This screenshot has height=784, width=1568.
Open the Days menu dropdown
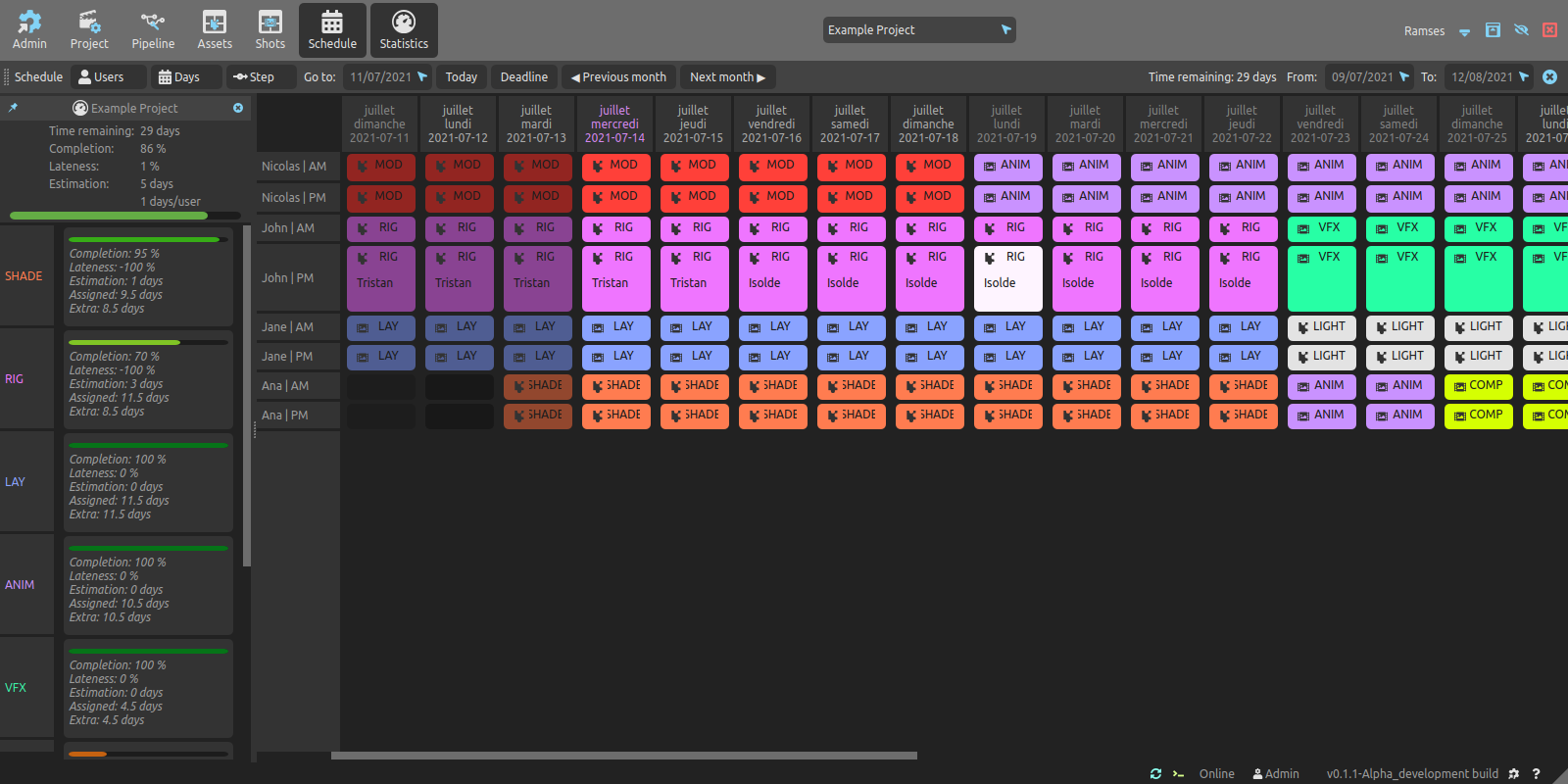pos(187,77)
